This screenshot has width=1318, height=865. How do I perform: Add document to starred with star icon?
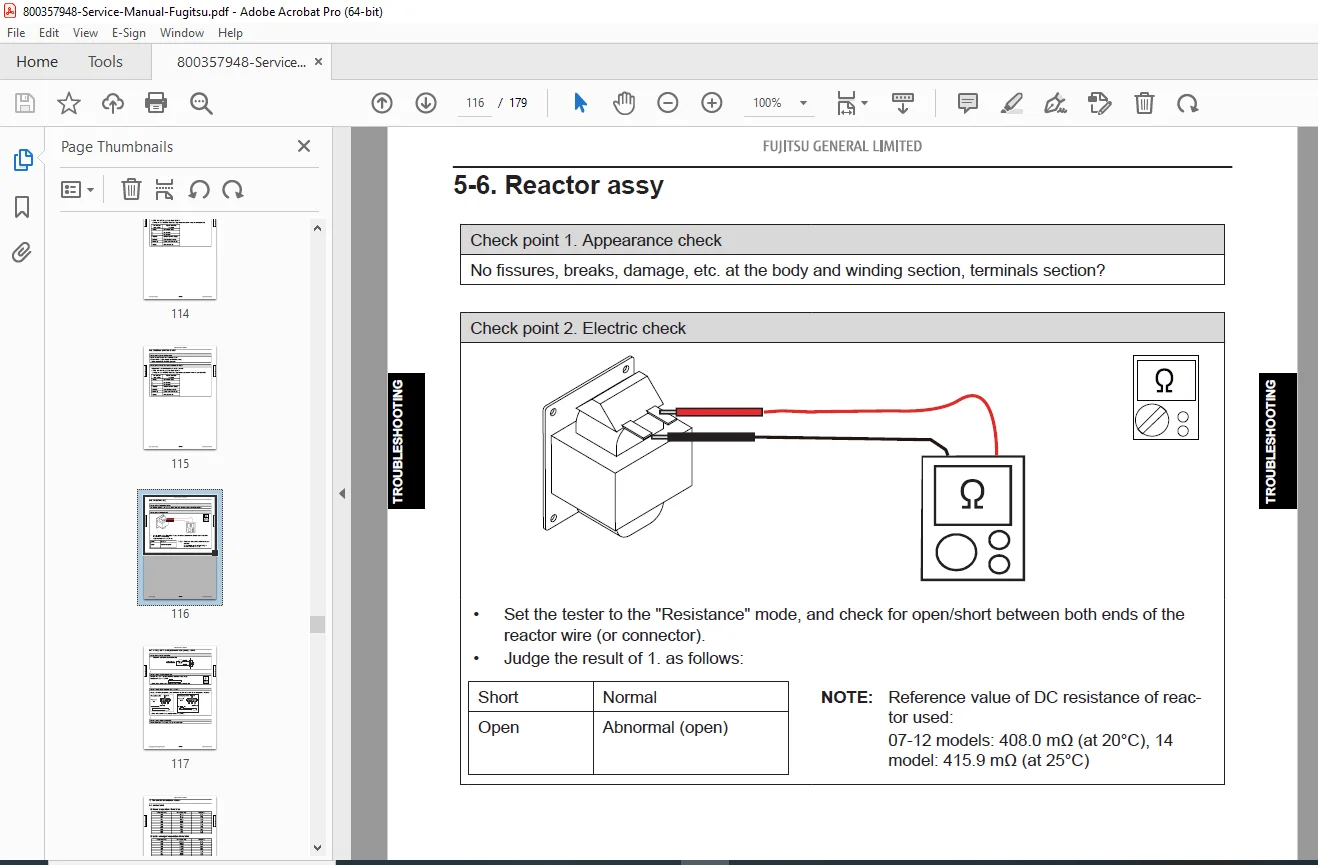coord(69,103)
